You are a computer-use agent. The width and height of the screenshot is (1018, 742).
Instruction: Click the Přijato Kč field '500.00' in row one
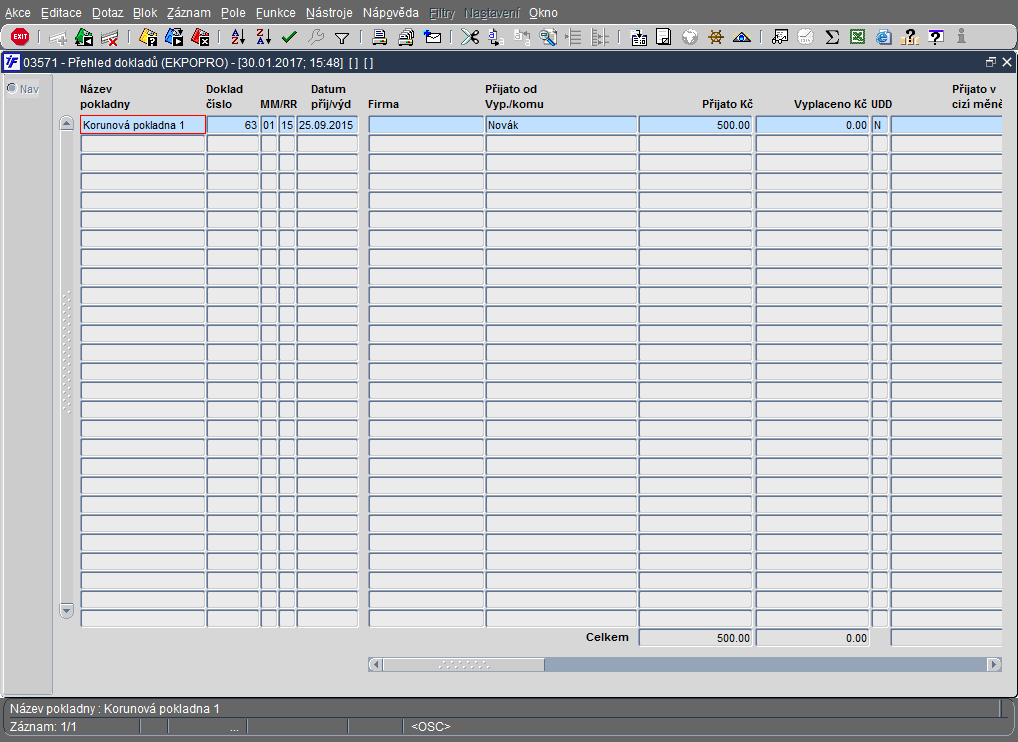click(695, 125)
